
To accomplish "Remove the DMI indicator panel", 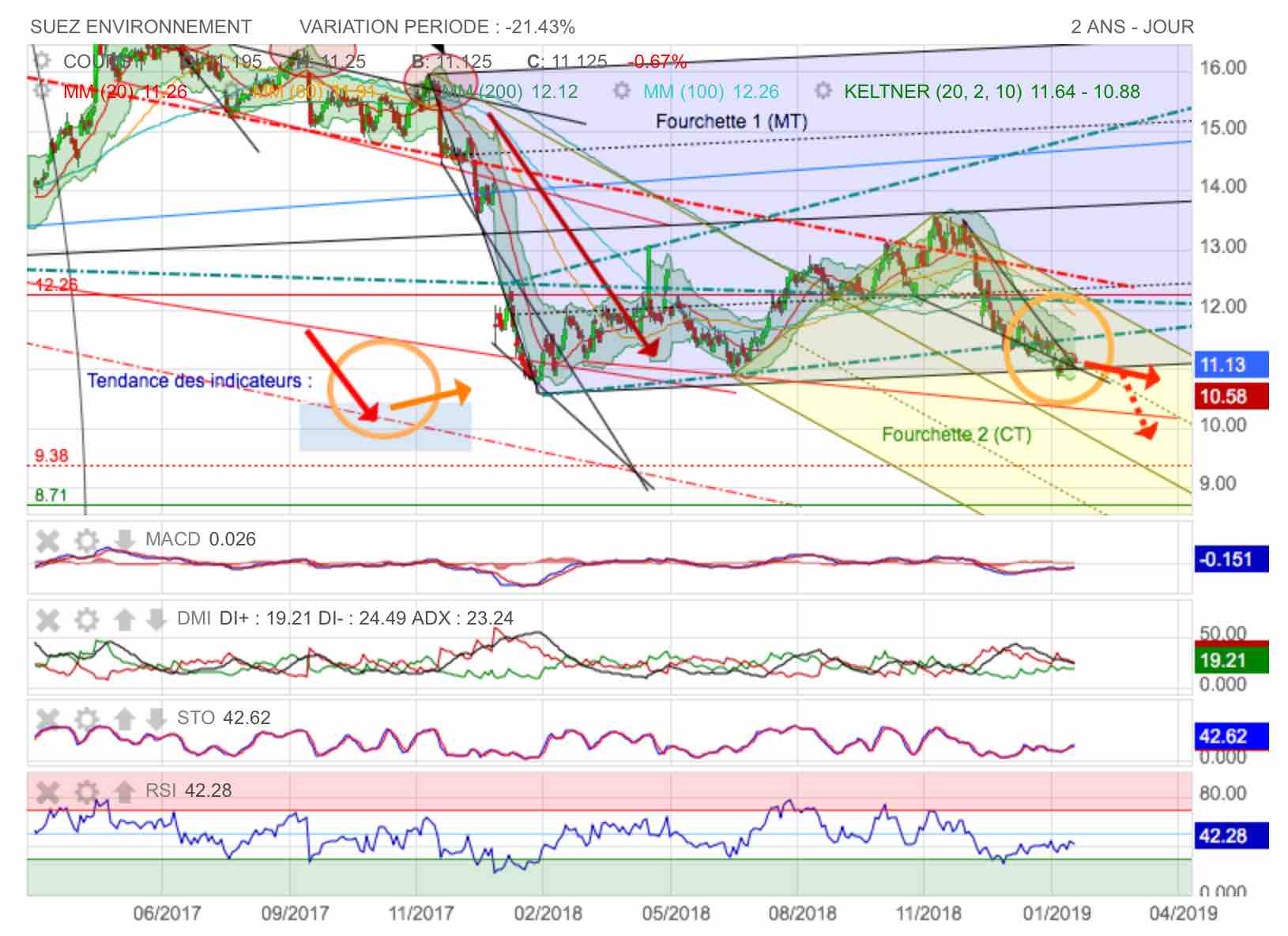I will [48, 620].
